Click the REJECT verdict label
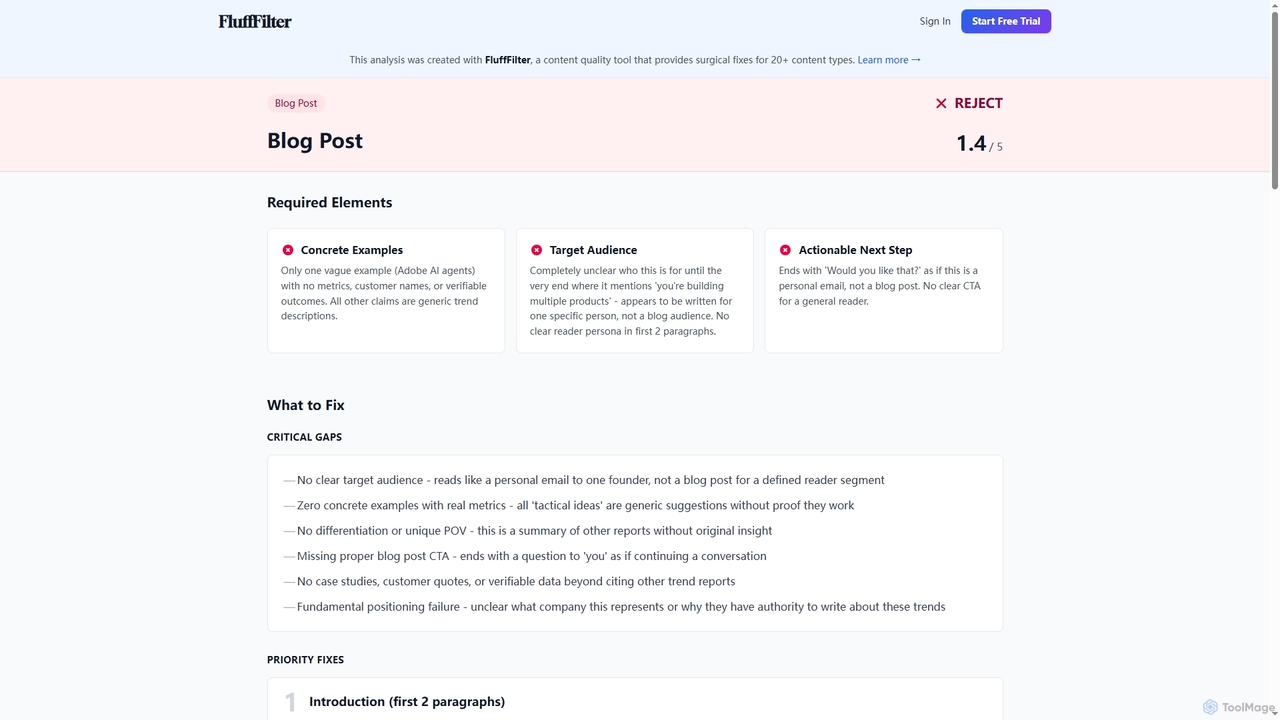The height and width of the screenshot is (720, 1280). (978, 103)
